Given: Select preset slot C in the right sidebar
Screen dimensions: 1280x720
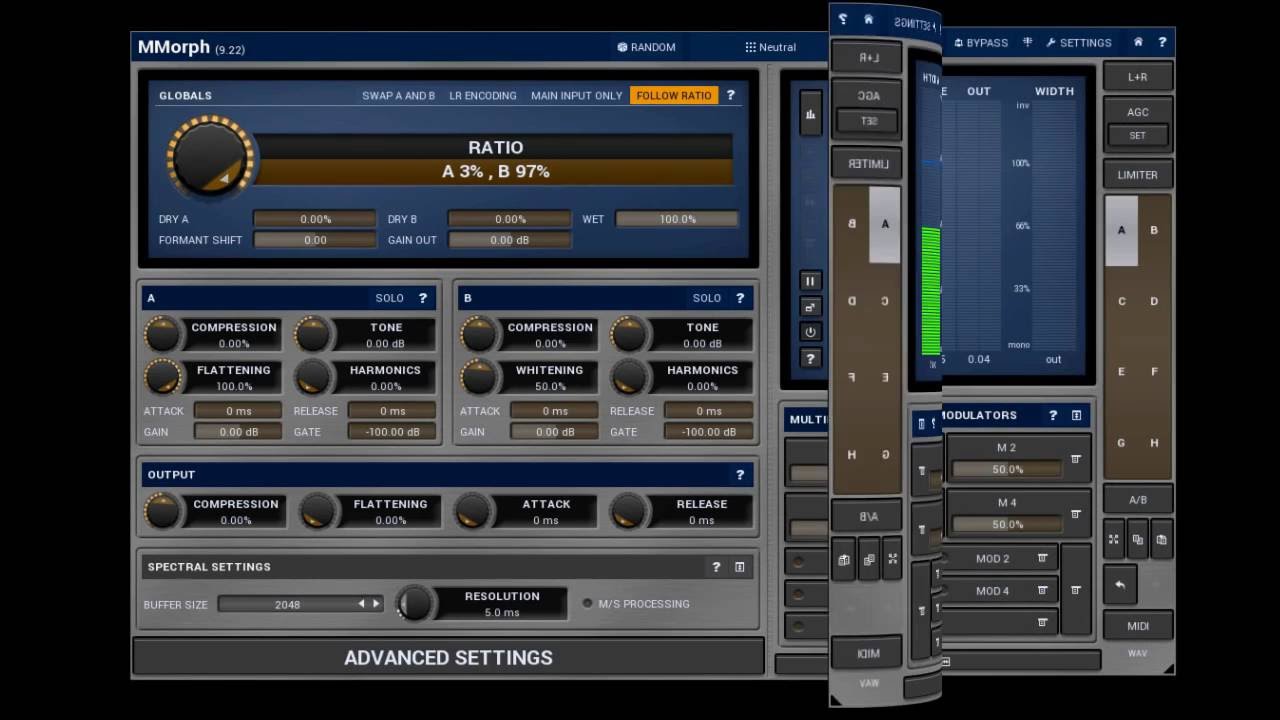Looking at the screenshot, I should 1121,301.
